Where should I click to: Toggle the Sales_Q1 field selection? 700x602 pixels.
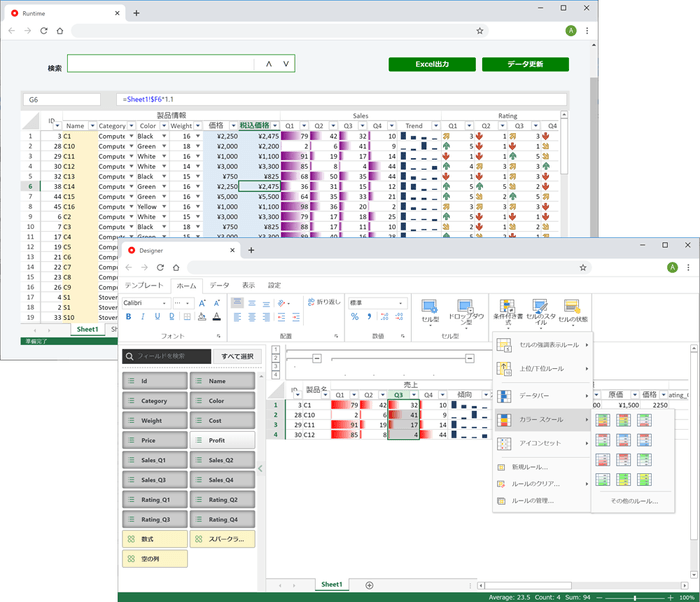pyautogui.click(x=155, y=459)
